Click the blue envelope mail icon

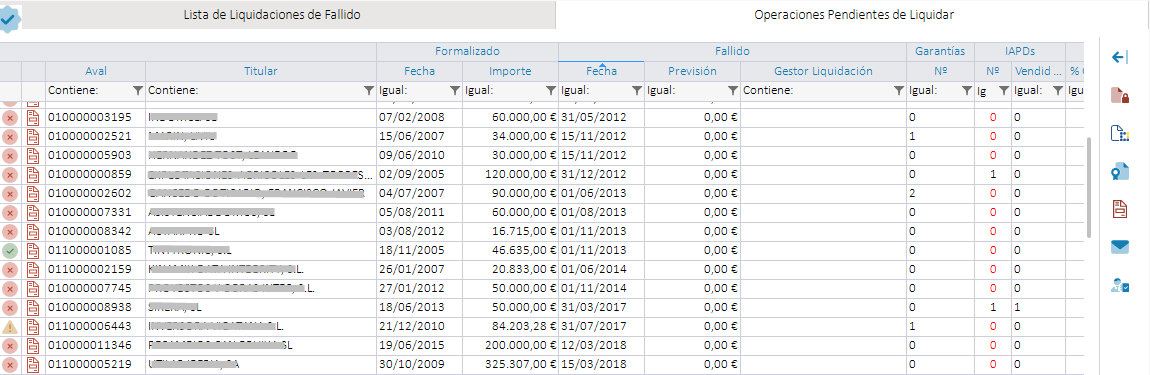click(1119, 247)
